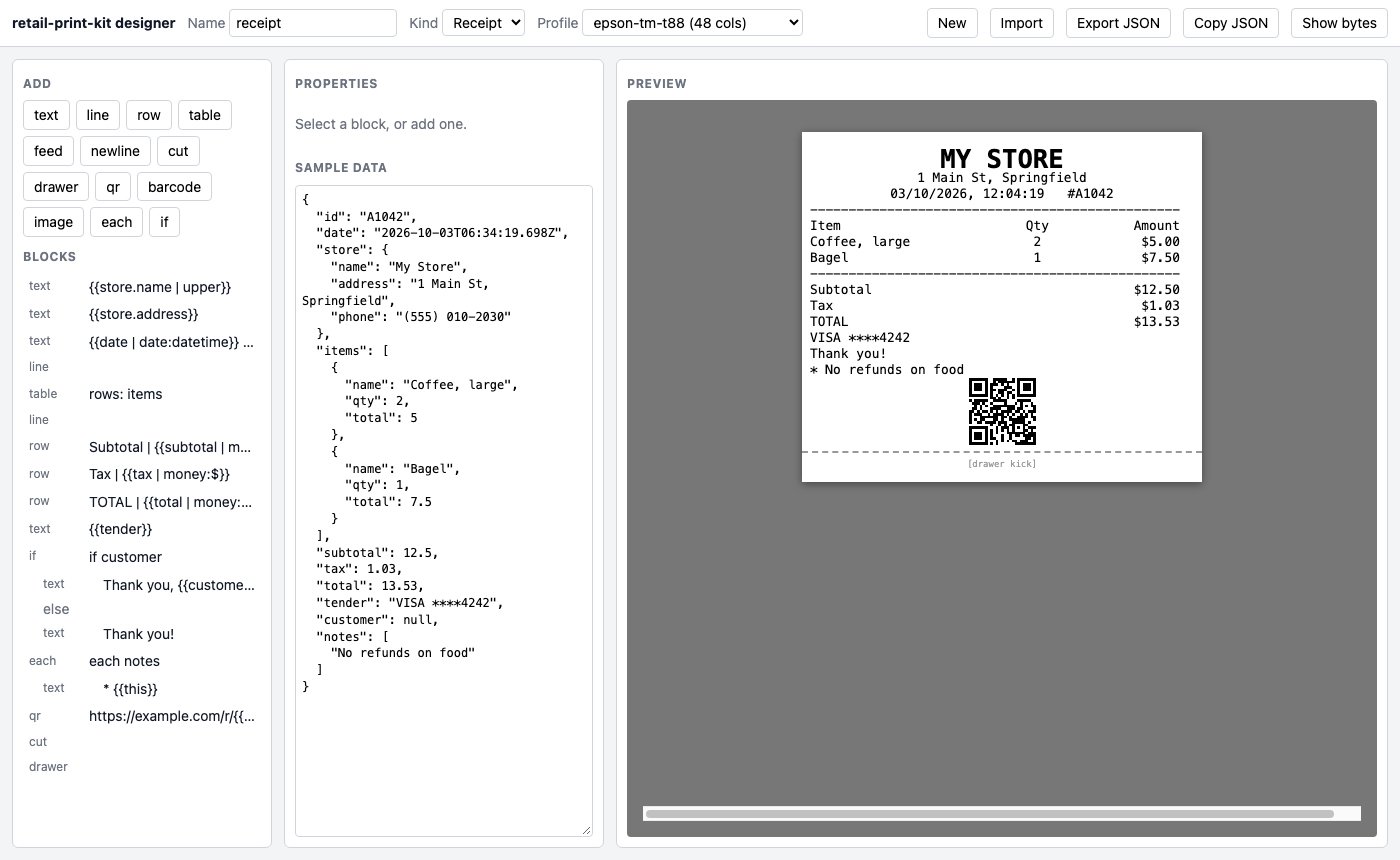Screen dimensions: 1400x860
Task: Add an if block from the Add panel
Action: click(x=165, y=222)
